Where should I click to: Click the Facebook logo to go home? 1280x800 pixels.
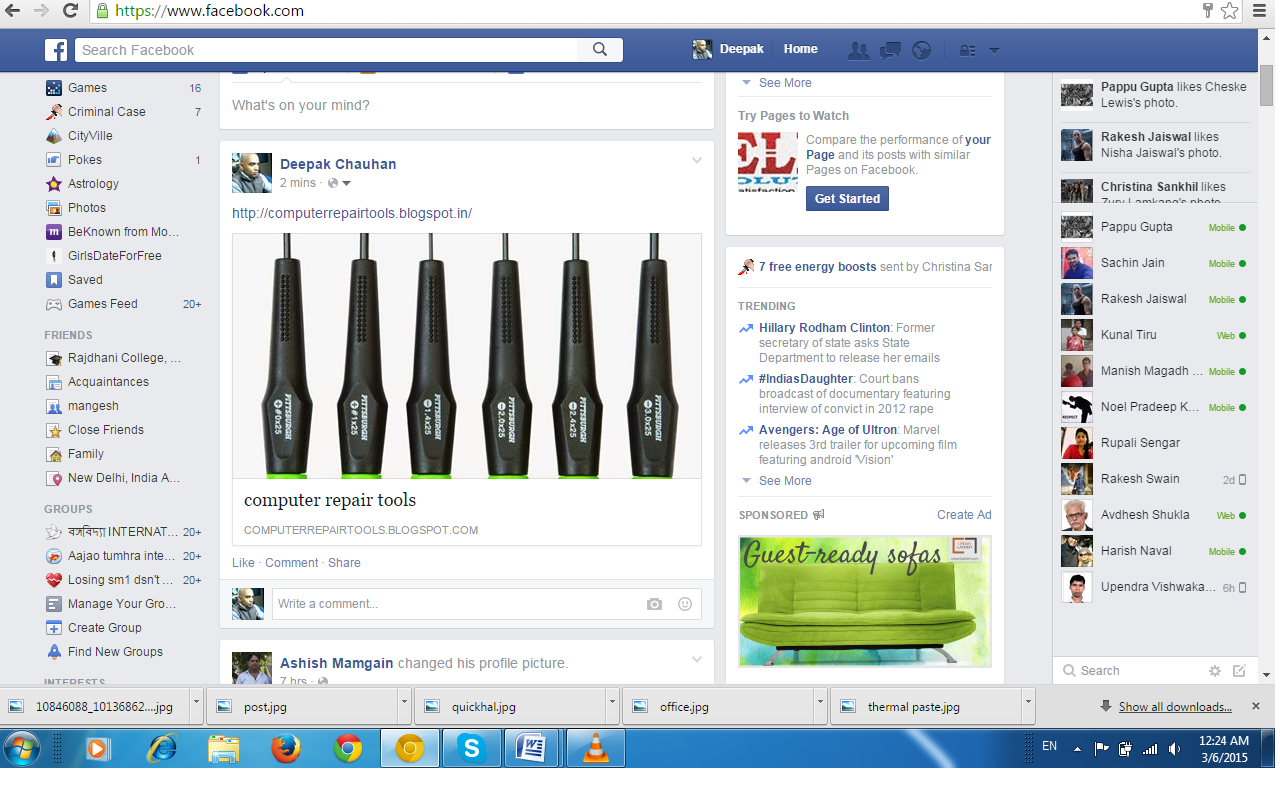coord(55,49)
